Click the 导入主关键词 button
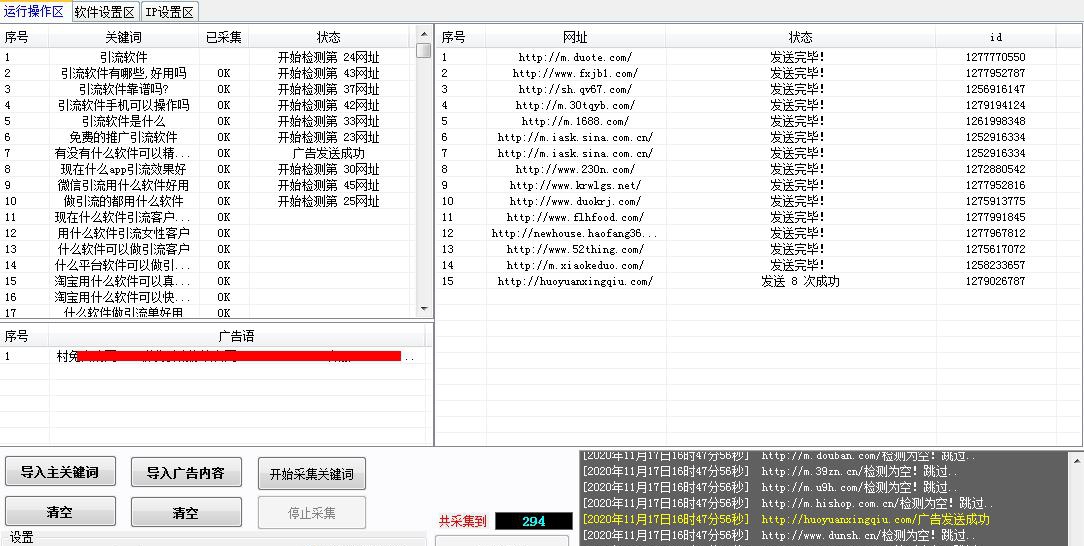 [59, 472]
